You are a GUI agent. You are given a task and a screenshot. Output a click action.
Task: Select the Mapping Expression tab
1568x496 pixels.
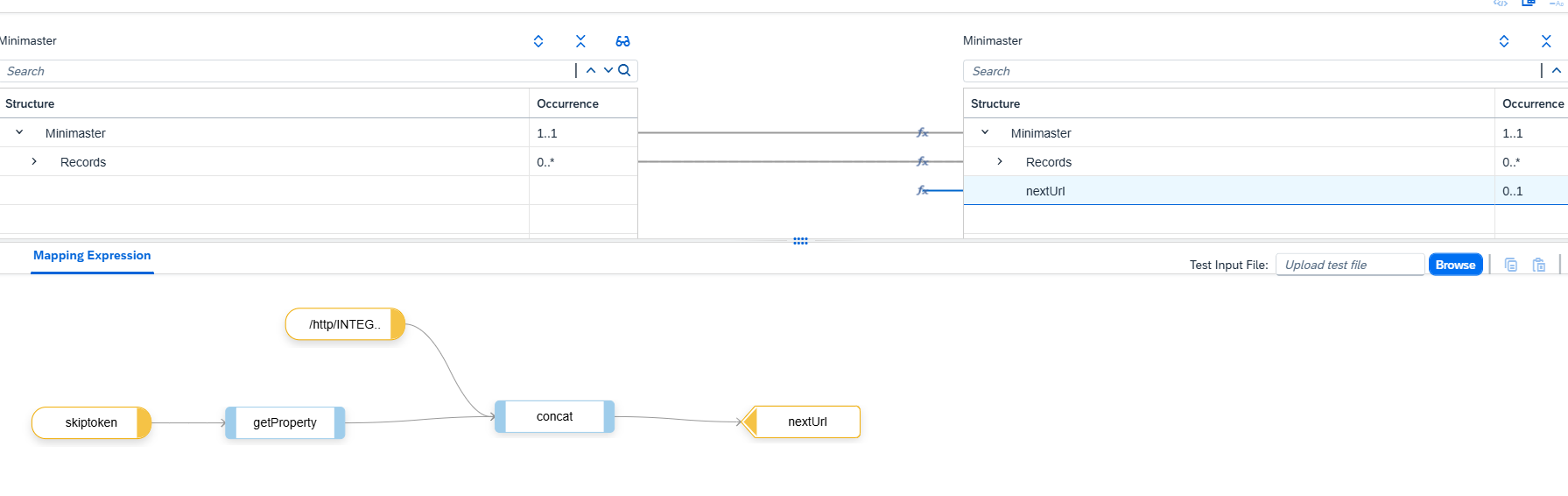pyautogui.click(x=92, y=256)
